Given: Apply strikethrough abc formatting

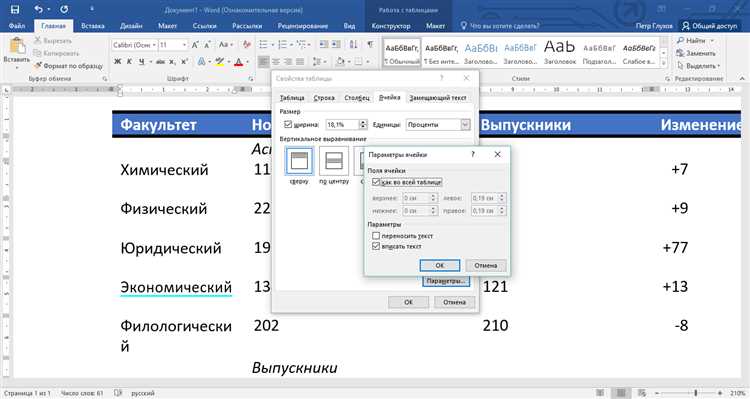Looking at the screenshot, I should [x=160, y=62].
